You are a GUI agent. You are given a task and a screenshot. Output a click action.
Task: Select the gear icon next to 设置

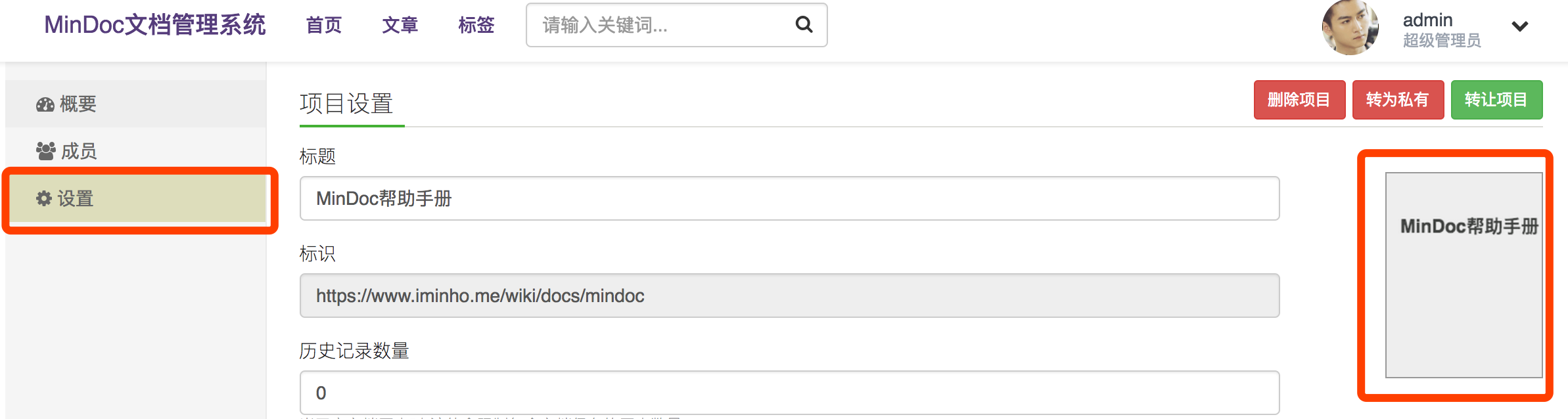[43, 198]
